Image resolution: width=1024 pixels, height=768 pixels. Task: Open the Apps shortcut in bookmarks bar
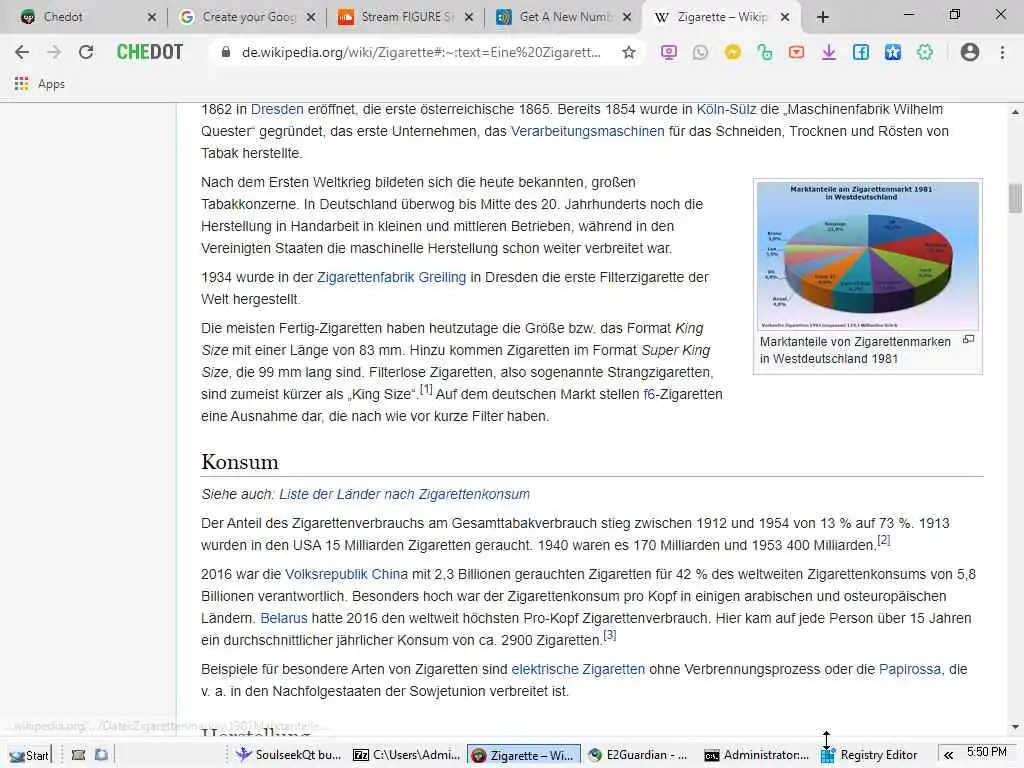tap(39, 84)
